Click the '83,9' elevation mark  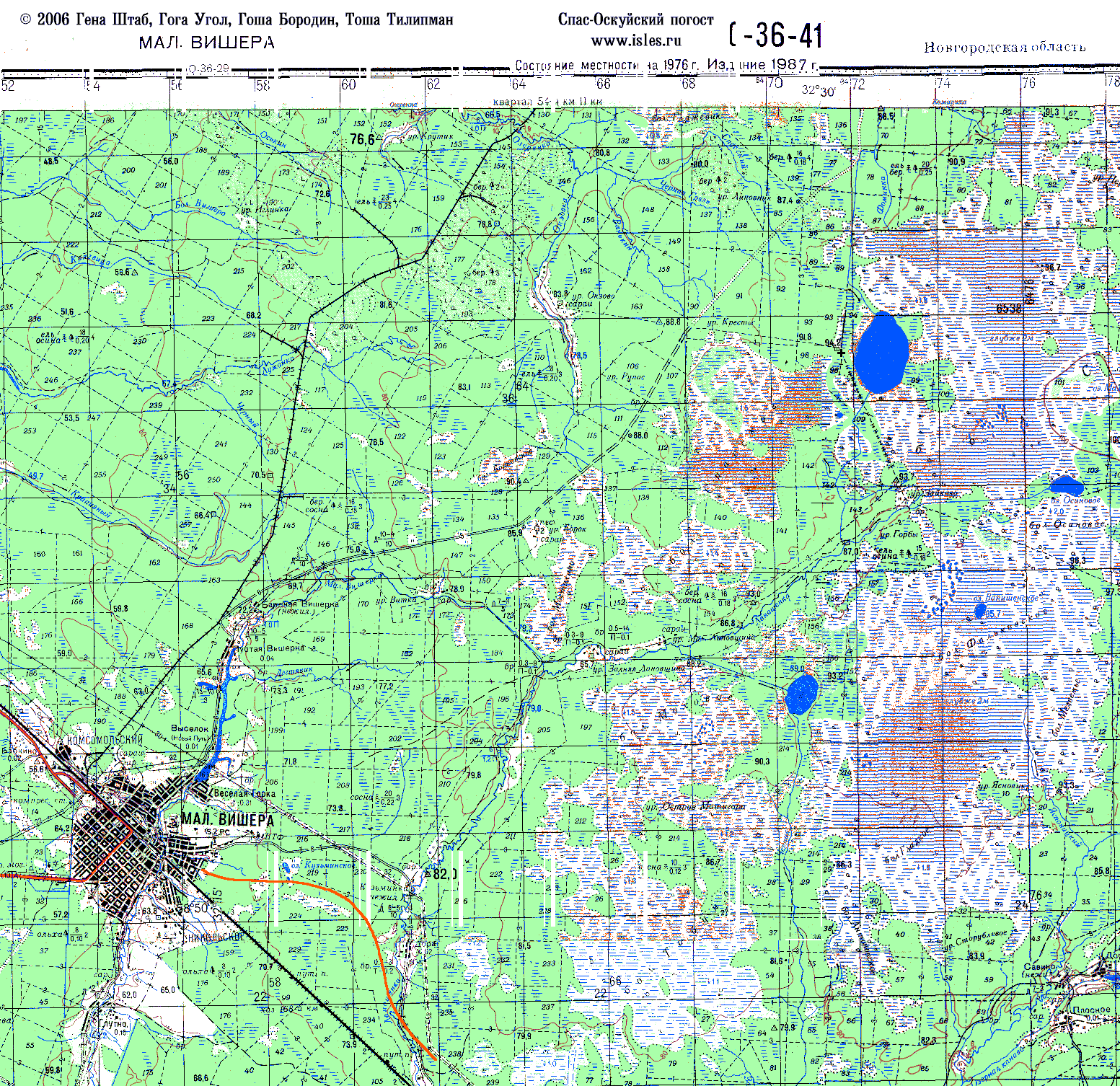pyautogui.click(x=976, y=956)
